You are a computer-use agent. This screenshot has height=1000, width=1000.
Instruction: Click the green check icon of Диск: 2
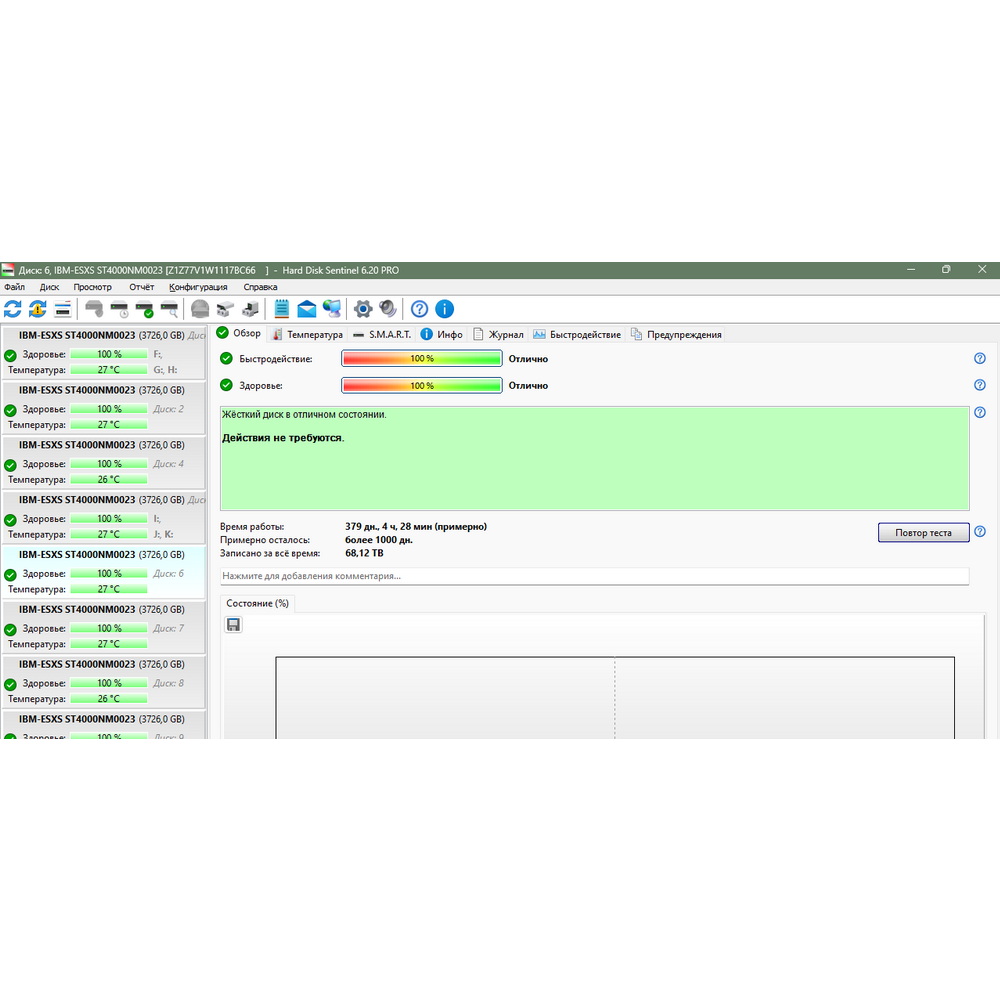click(10, 410)
